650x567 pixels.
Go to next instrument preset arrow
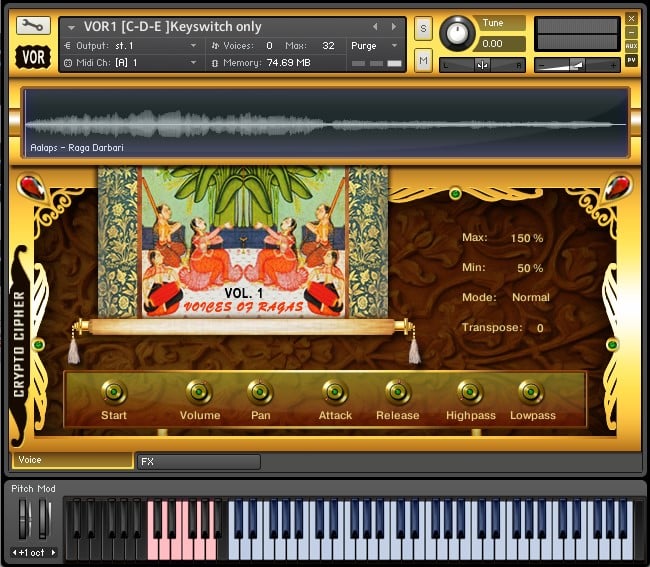[x=394, y=27]
